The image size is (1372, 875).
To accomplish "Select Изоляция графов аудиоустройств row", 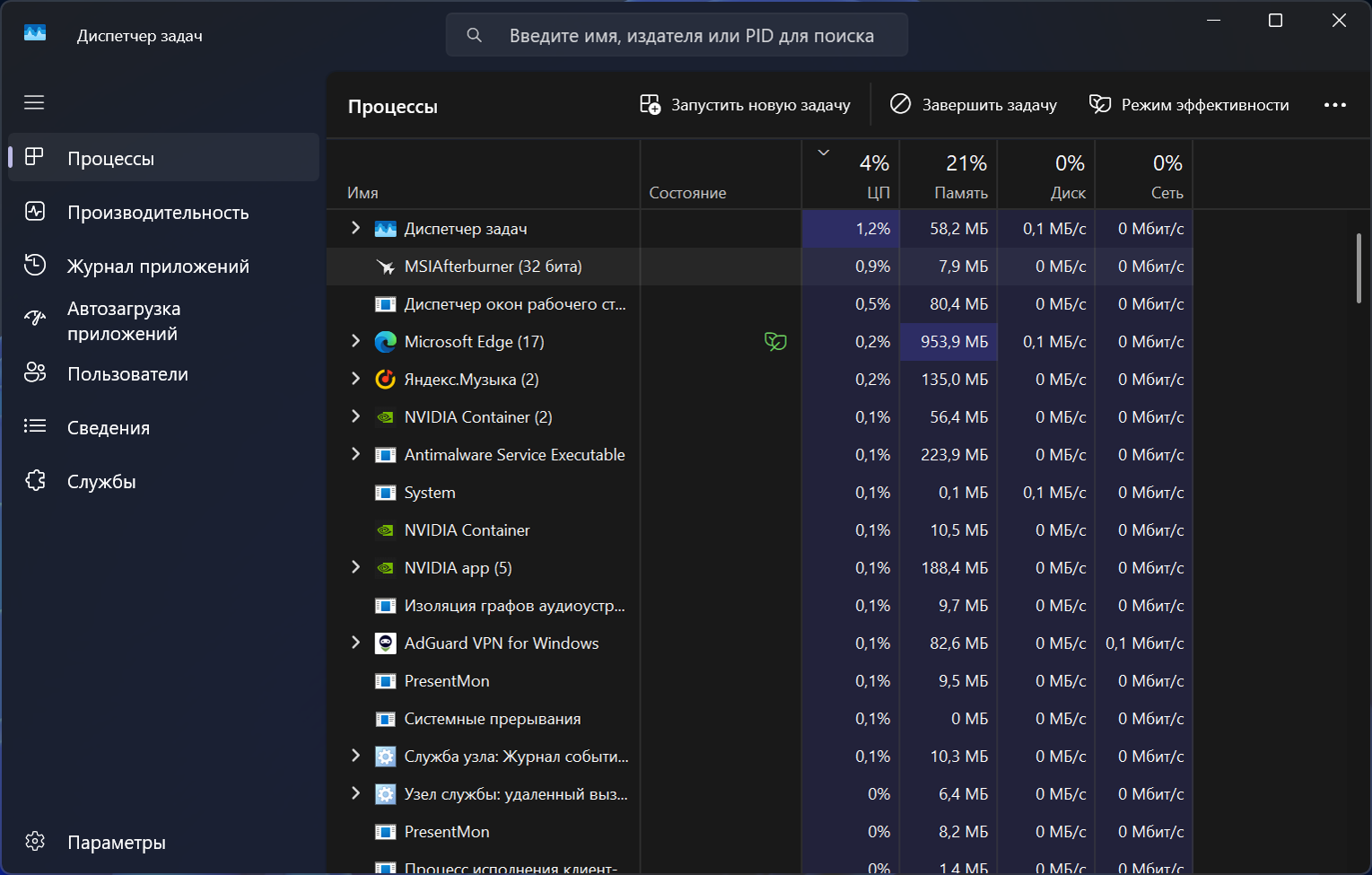I will coord(759,606).
